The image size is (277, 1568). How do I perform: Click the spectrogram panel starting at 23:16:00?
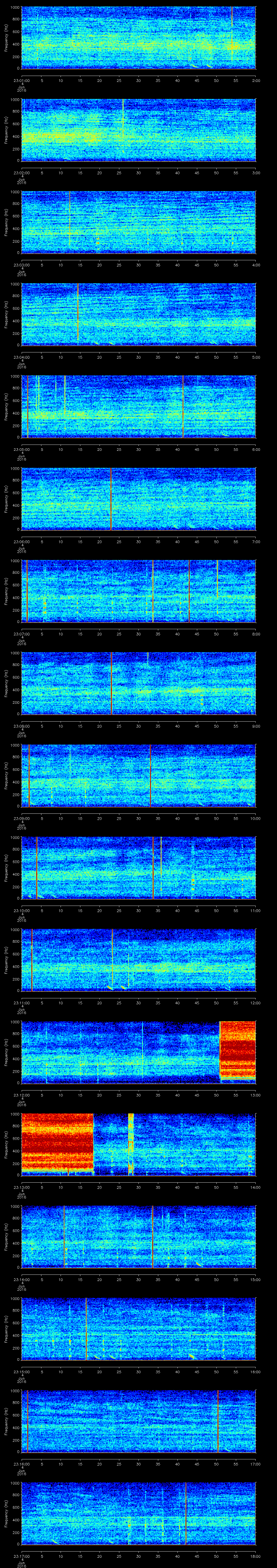point(138,1421)
